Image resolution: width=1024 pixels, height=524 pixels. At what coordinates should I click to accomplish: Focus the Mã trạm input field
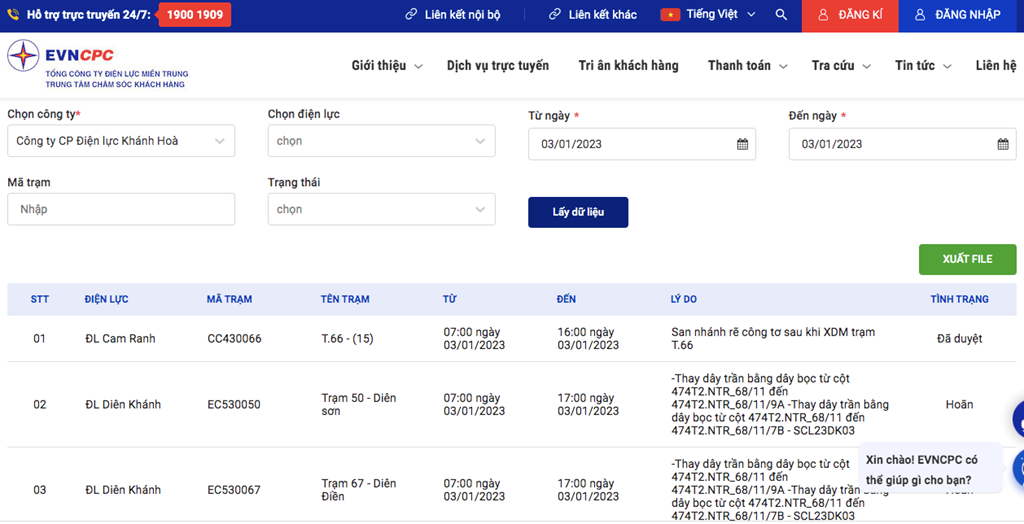pyautogui.click(x=121, y=209)
